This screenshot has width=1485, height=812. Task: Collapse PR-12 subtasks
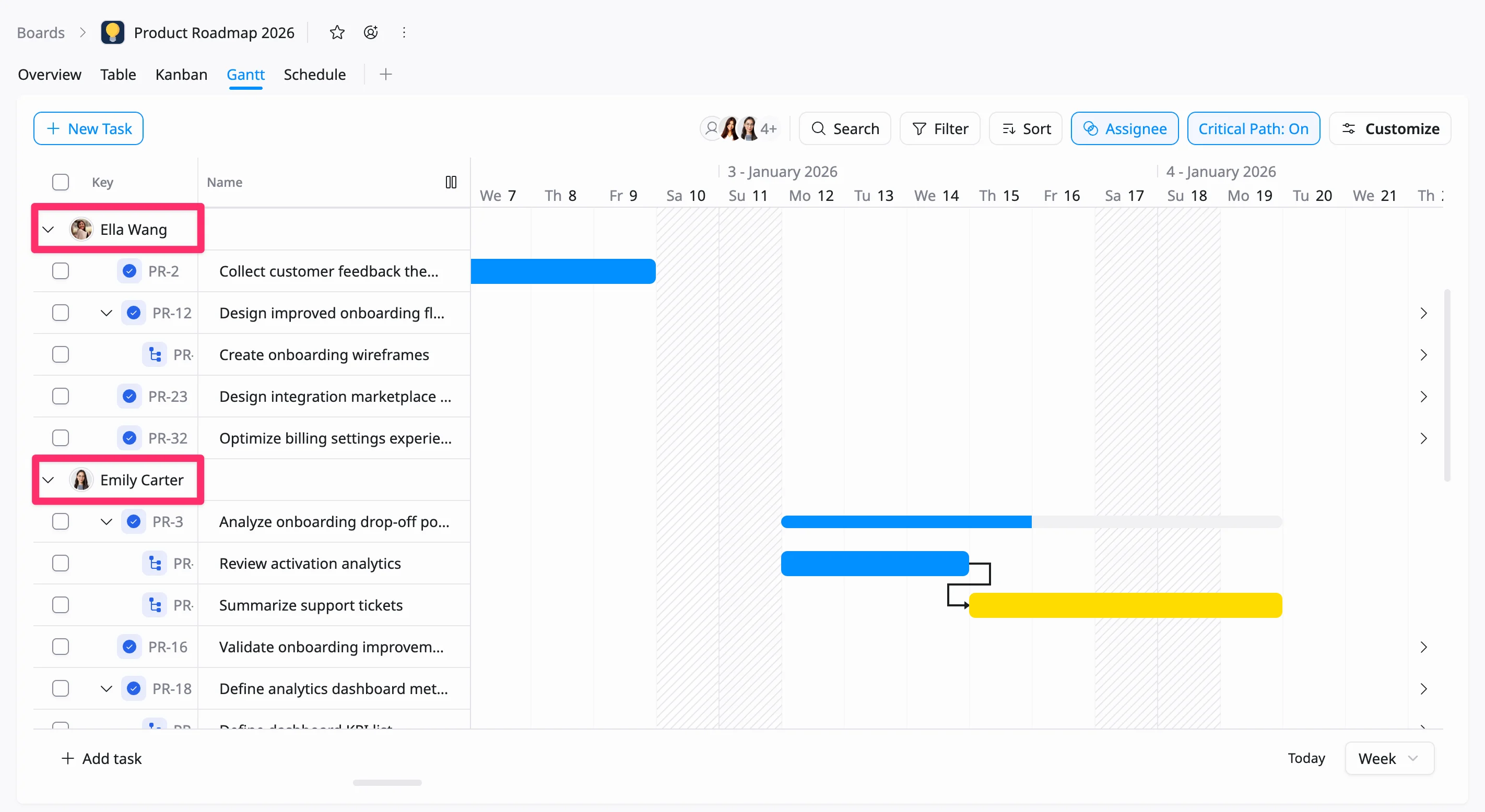[x=106, y=313]
